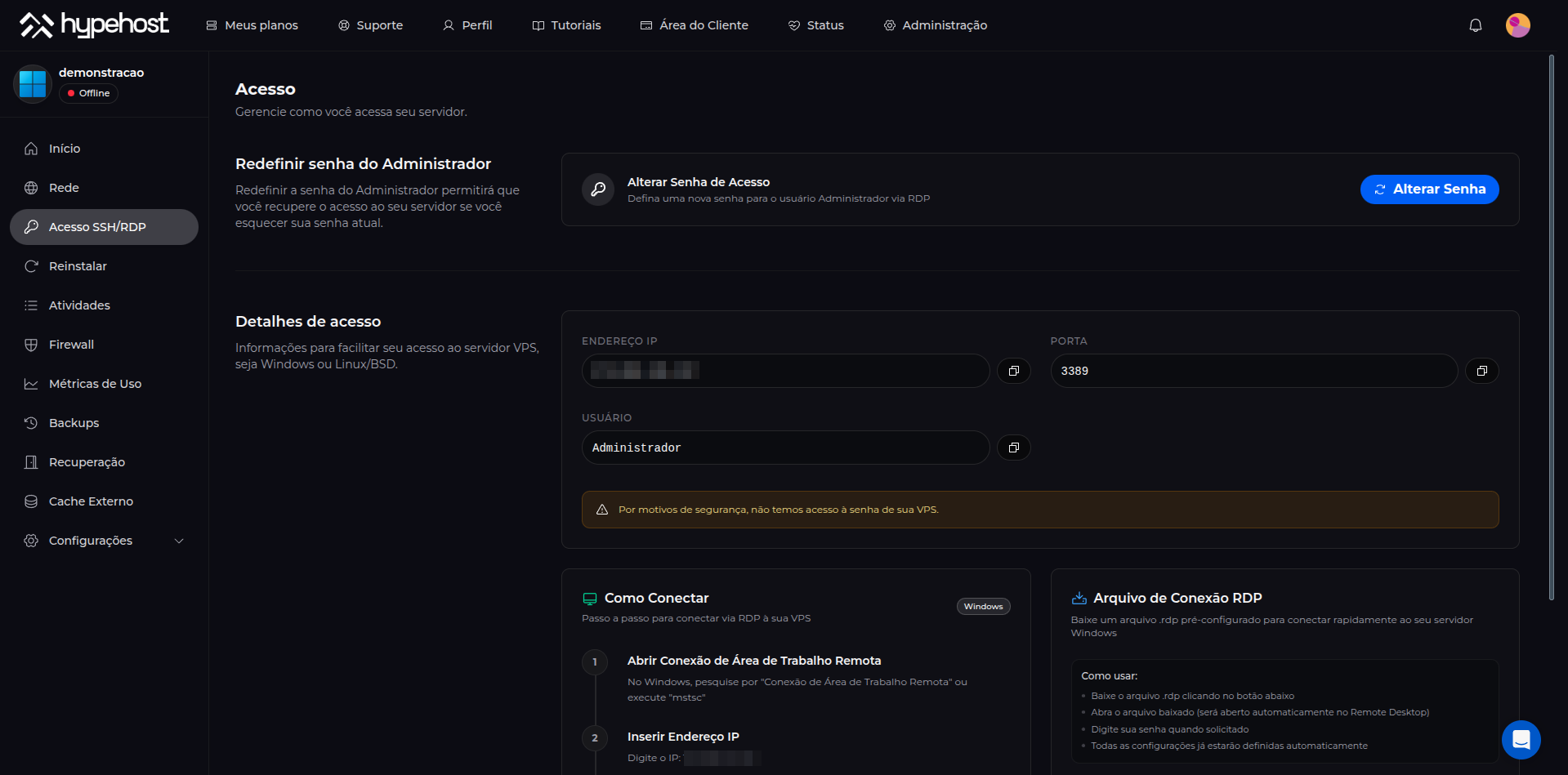Click the Windows badge in Como Conectar
The width and height of the screenshot is (1568, 775).
click(x=983, y=607)
